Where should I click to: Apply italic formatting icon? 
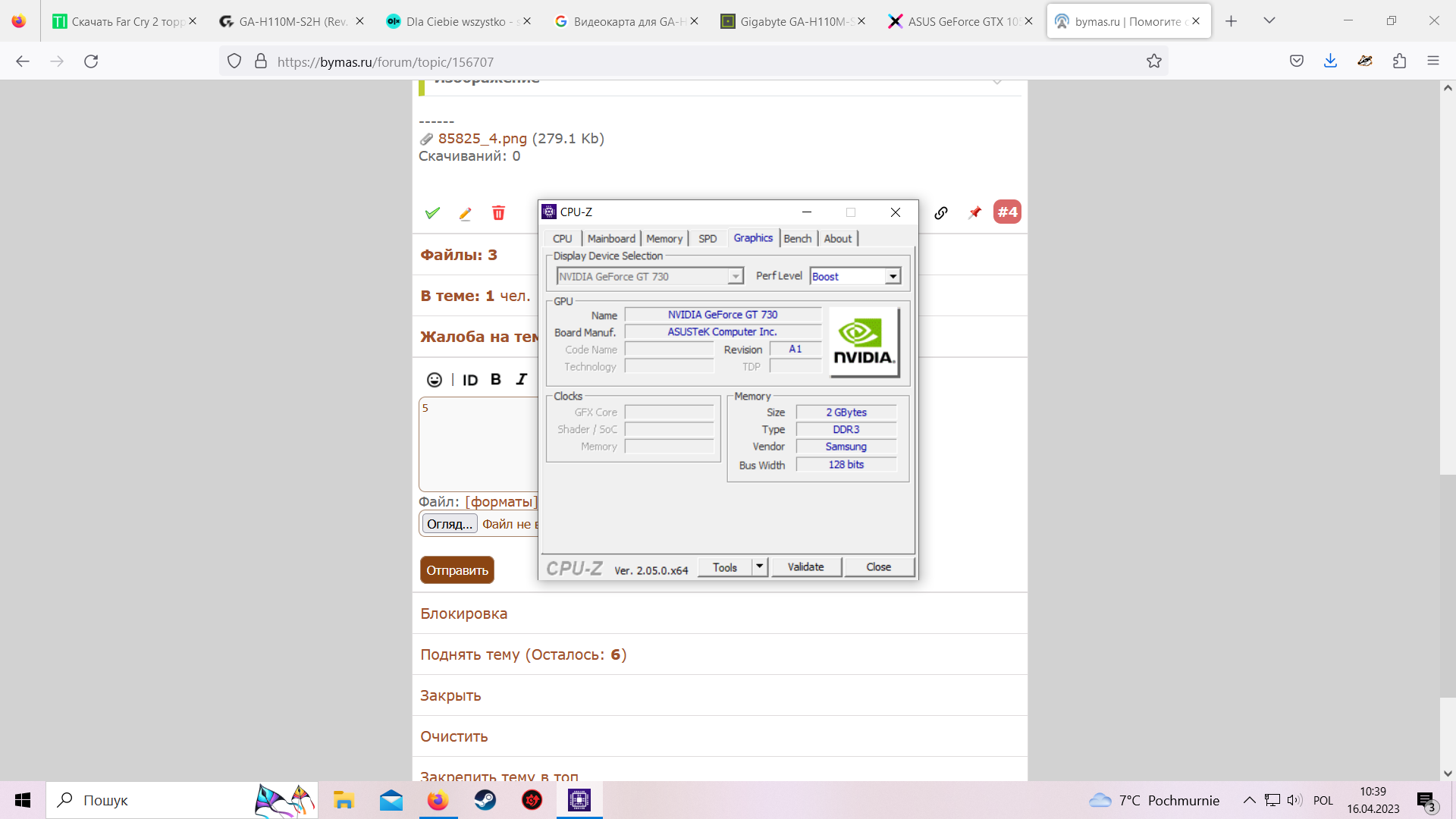click(521, 380)
